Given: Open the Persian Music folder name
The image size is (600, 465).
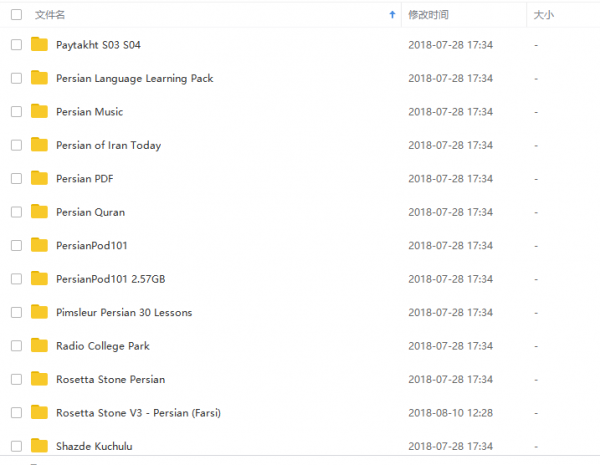Looking at the screenshot, I should click(x=90, y=112).
